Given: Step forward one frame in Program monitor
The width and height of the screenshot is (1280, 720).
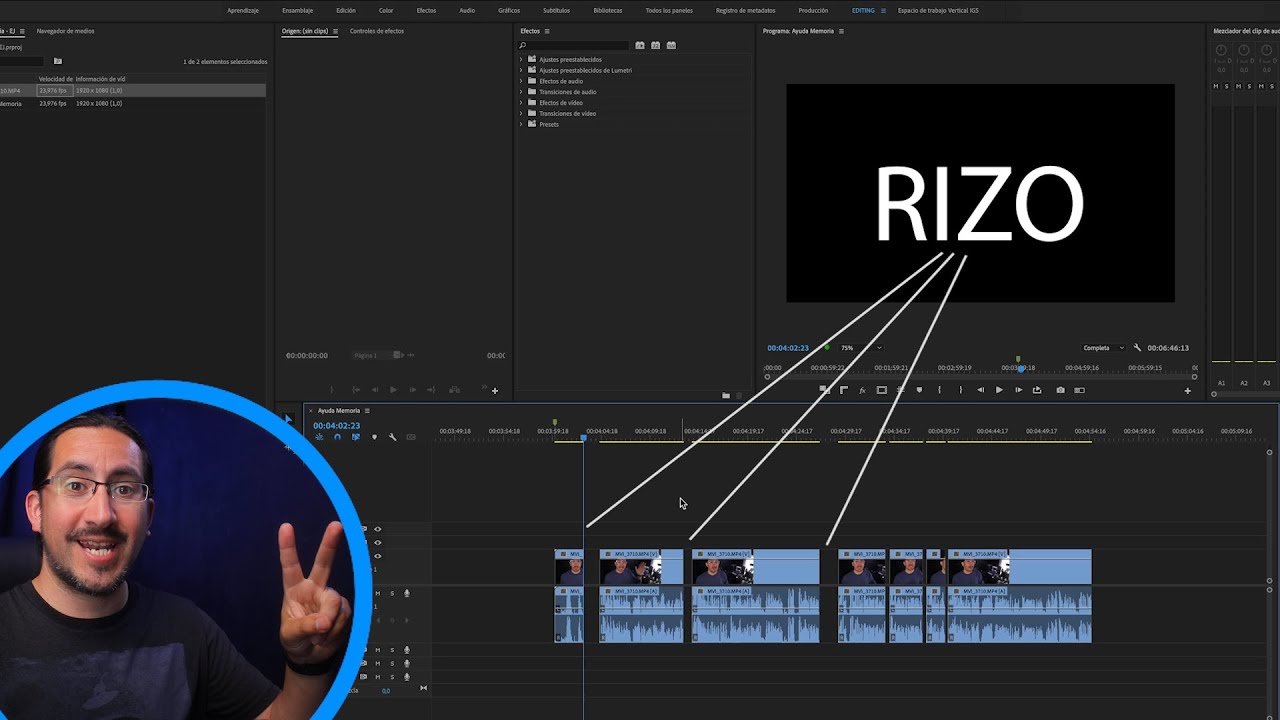Looking at the screenshot, I should 1018,390.
